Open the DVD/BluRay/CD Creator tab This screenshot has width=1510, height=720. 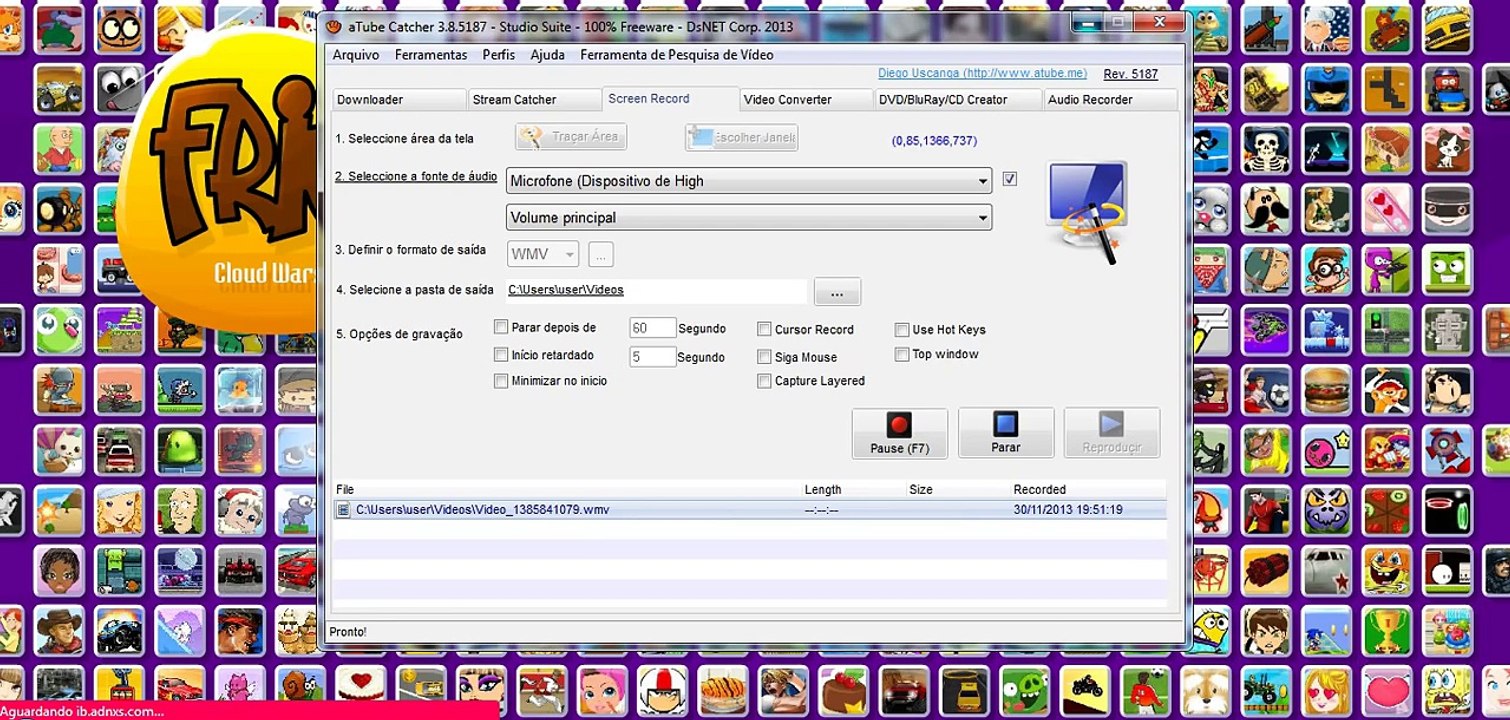click(x=958, y=99)
